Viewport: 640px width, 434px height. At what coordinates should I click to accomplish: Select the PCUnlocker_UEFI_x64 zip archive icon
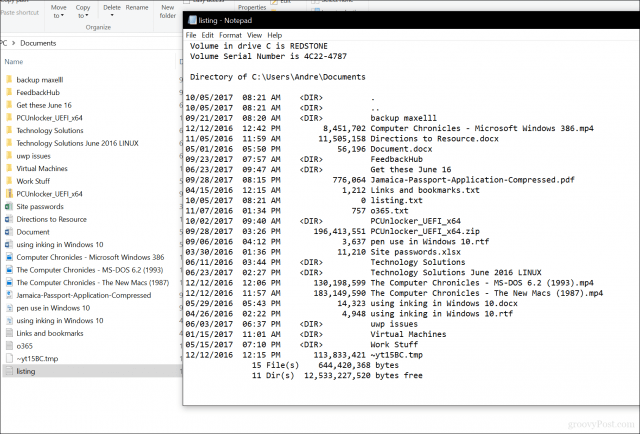9,193
